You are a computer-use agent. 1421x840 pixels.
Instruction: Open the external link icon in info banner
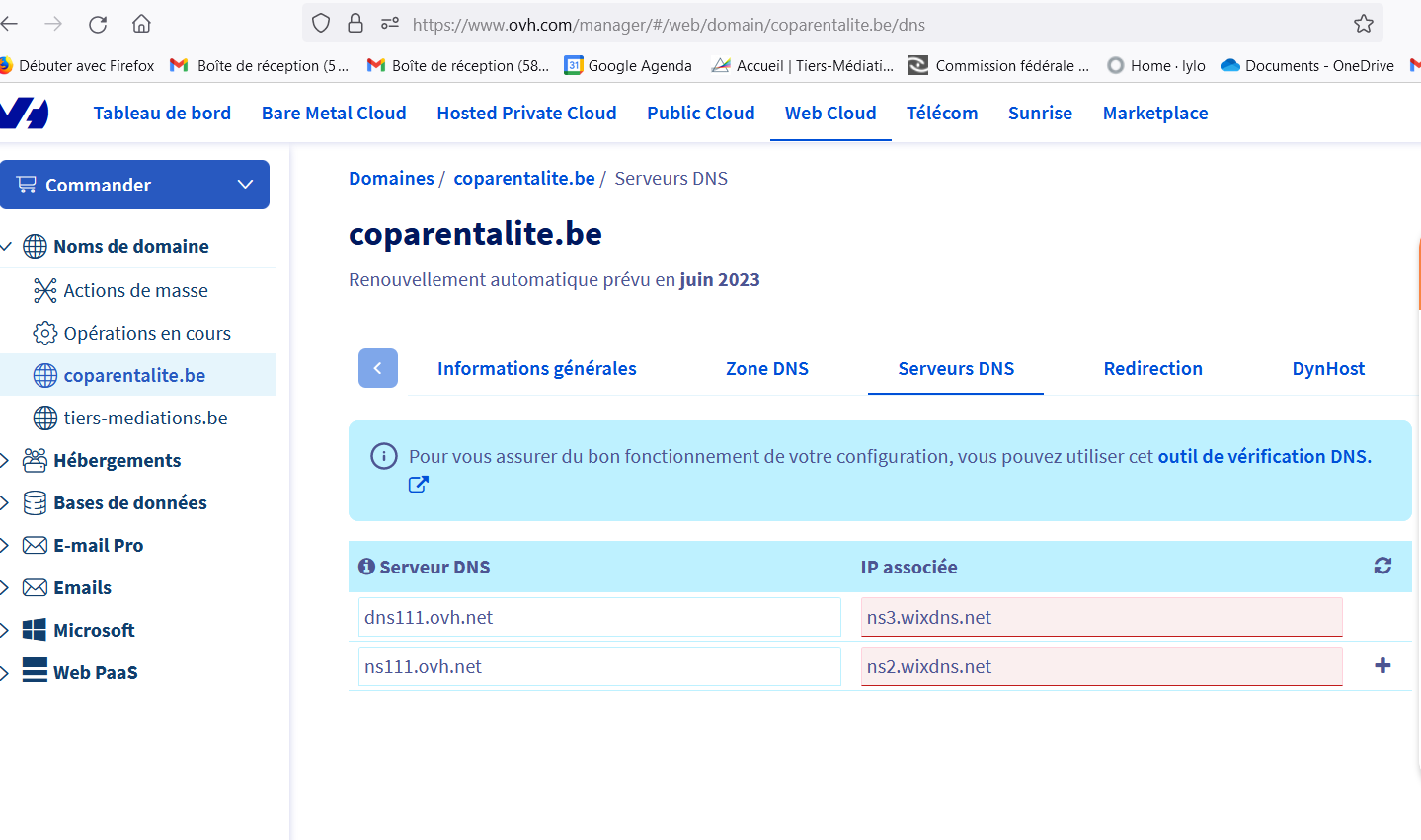coord(419,485)
